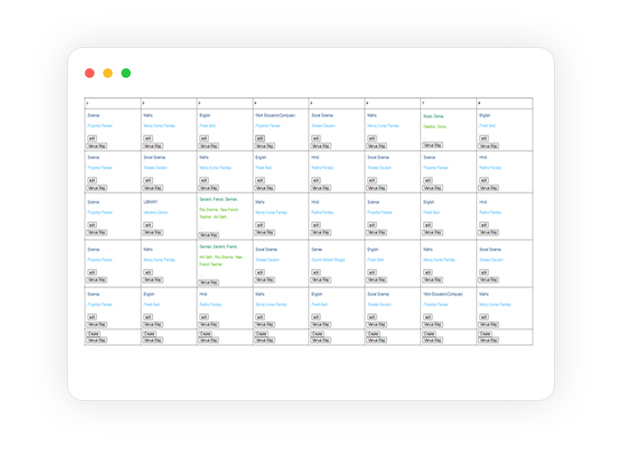Open Venue Map under Sanskrit, French, German cell
622x450 pixels.
point(209,235)
